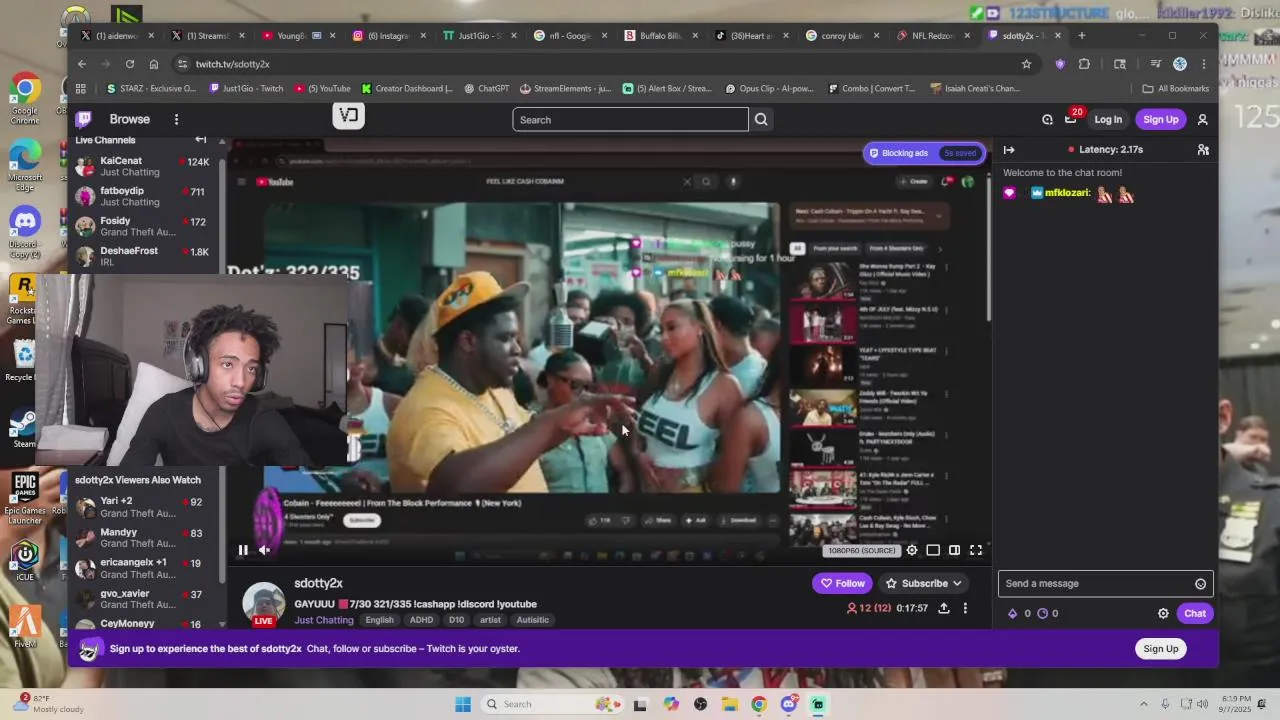Screen dimensions: 1280x720
Task: Open Discord desktop shortcut
Action: [x=25, y=232]
